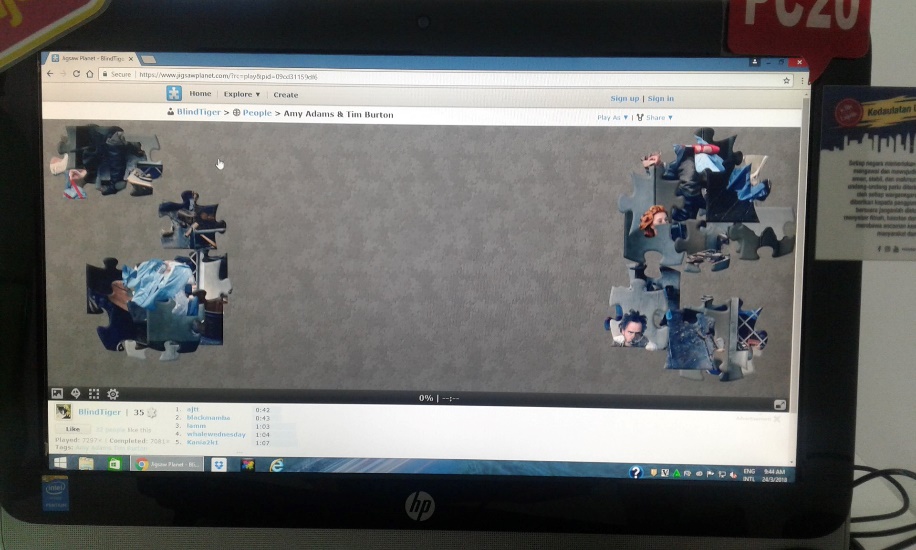916x550 pixels.
Task: Expand the Explore dropdown menu
Action: [242, 95]
